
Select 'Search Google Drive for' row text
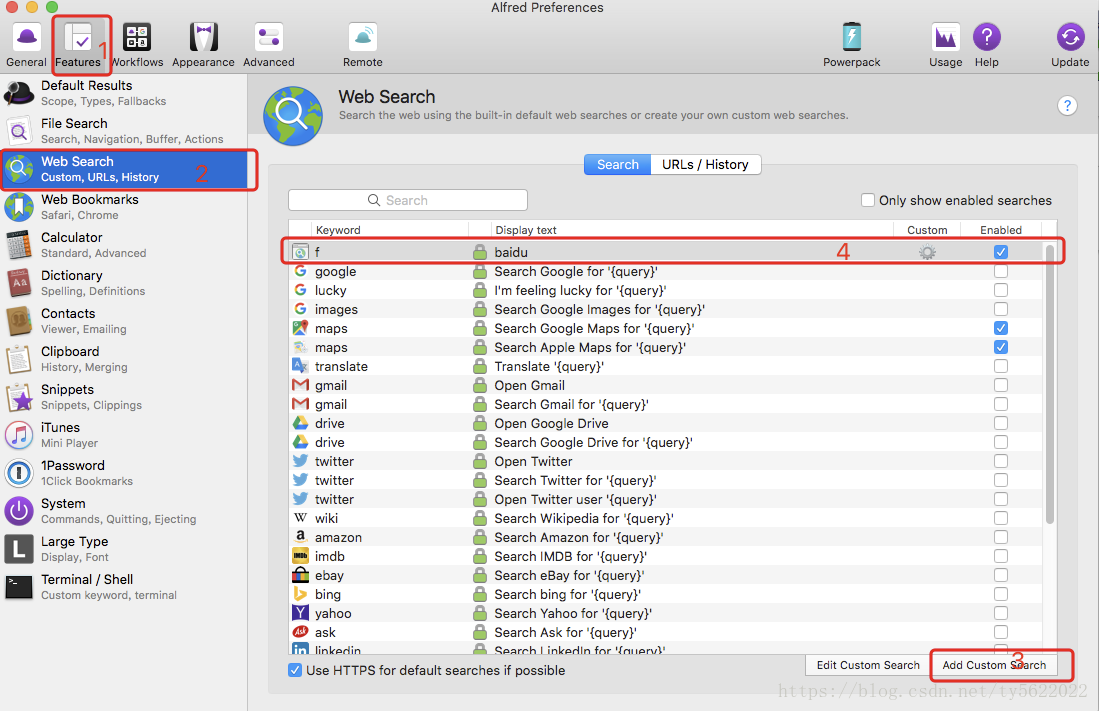point(593,442)
